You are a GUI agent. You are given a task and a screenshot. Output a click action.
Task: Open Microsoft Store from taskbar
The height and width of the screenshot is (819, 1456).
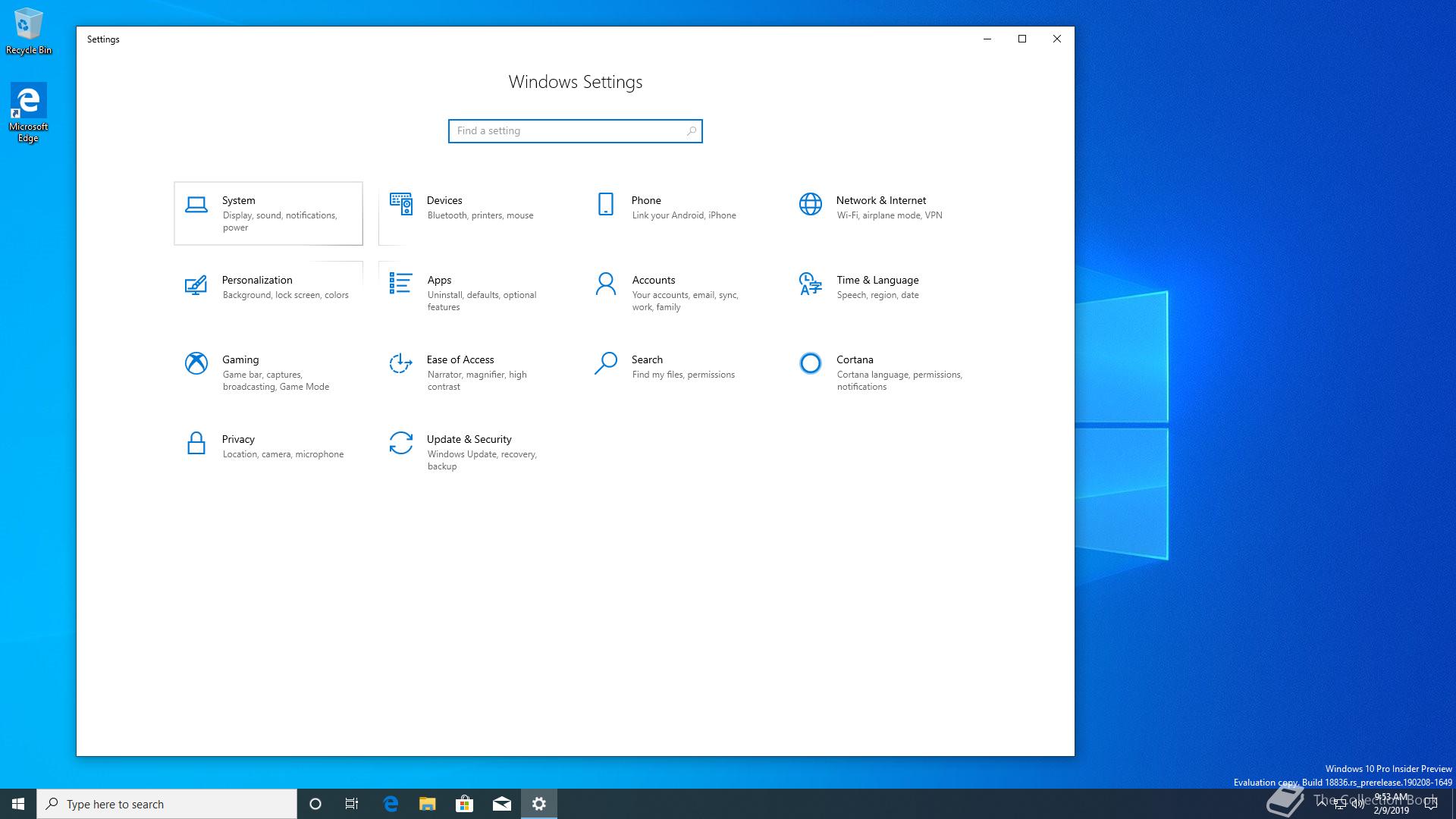464,804
